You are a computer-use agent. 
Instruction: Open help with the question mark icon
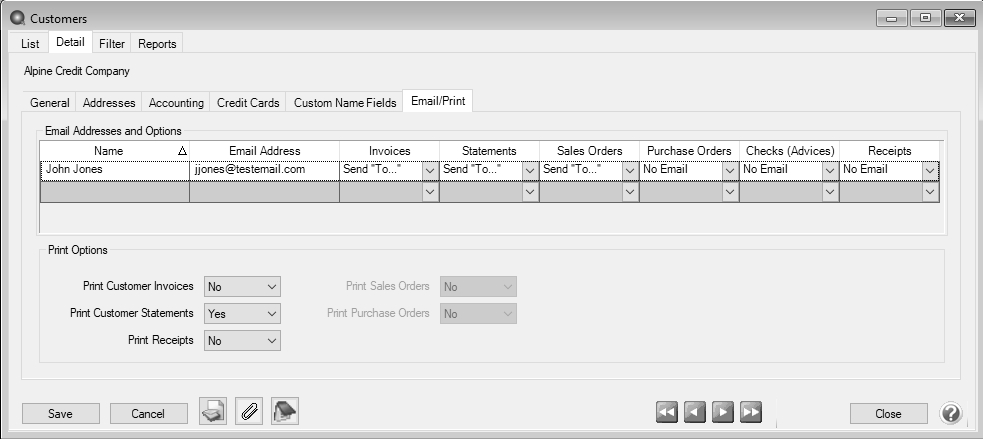click(951, 413)
